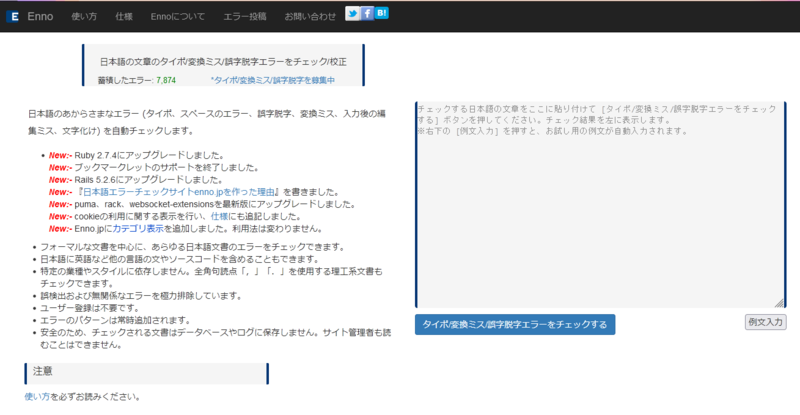
Task: Click the text area resize handle
Action: point(780,303)
